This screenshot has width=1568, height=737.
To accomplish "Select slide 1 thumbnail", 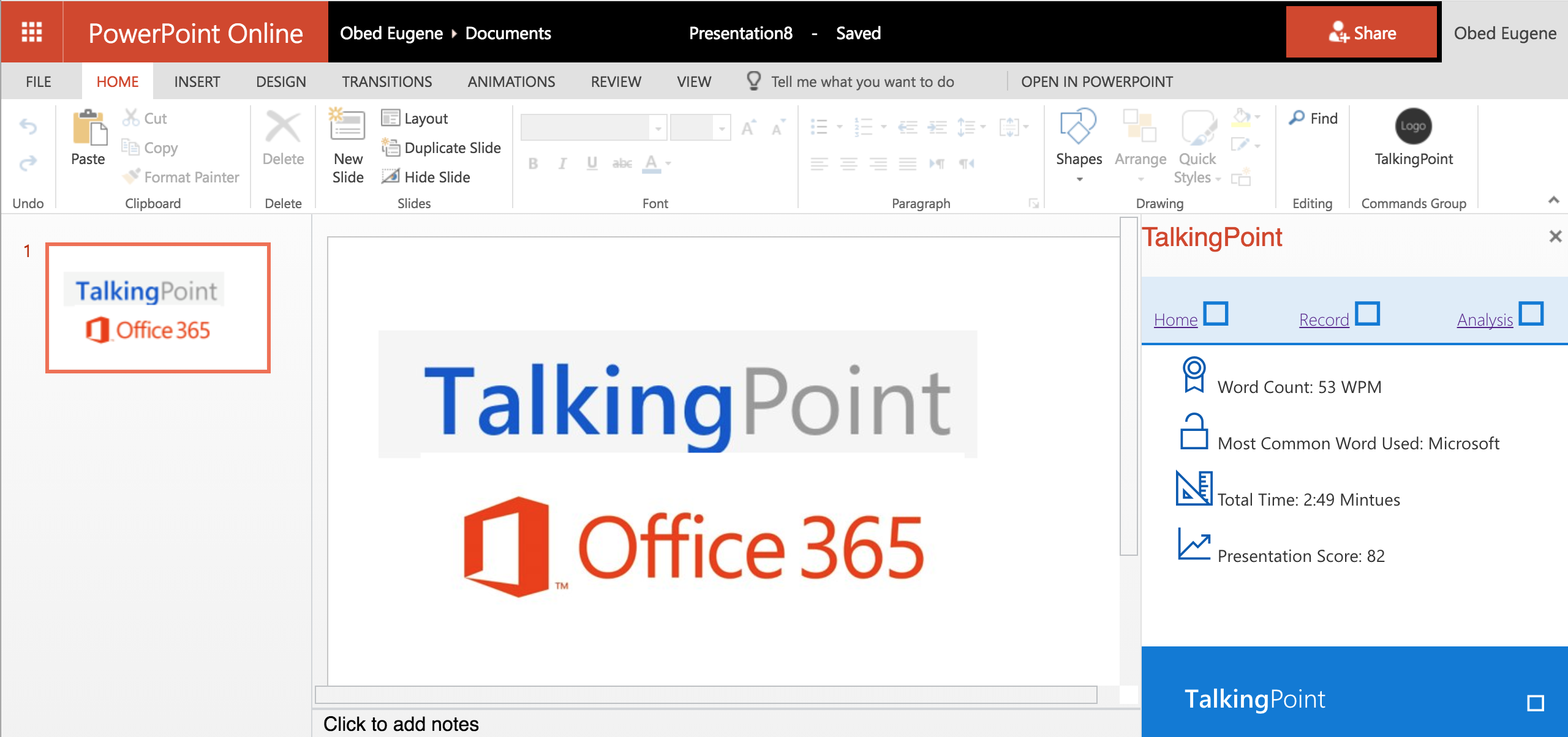I will [x=158, y=308].
